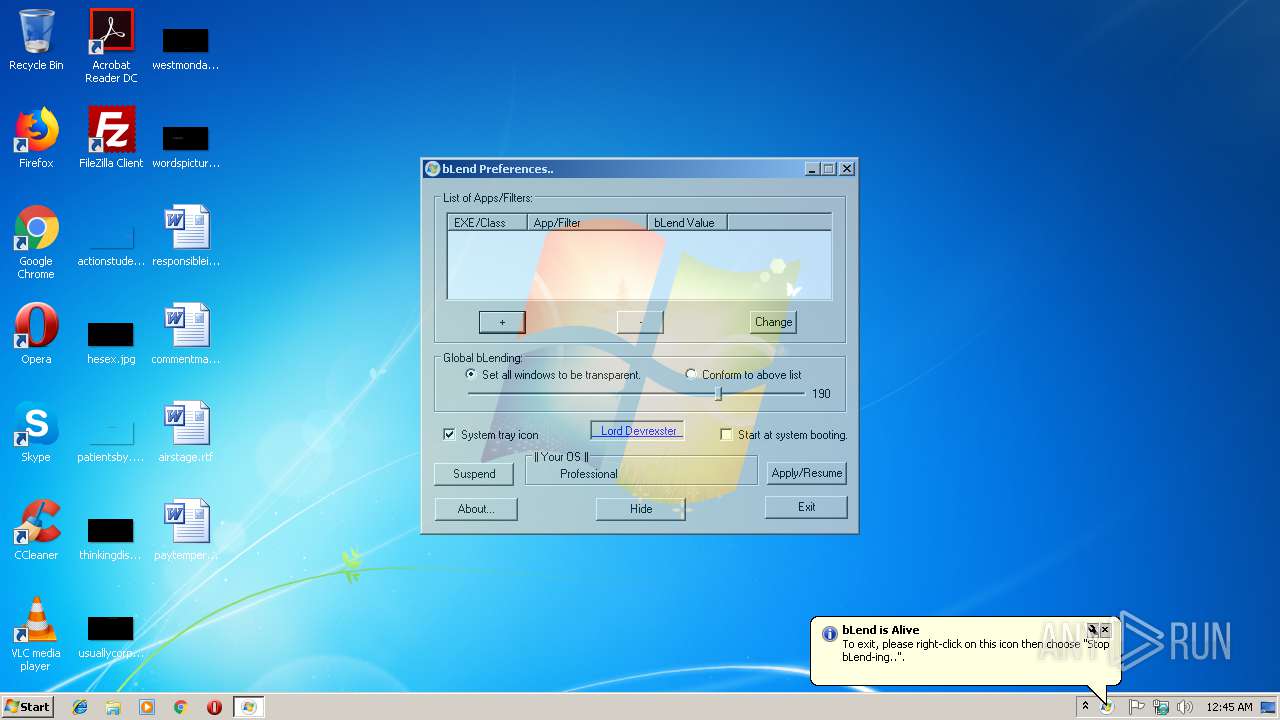The image size is (1280, 720).
Task: Click the Show desktop button
Action: (1269, 707)
